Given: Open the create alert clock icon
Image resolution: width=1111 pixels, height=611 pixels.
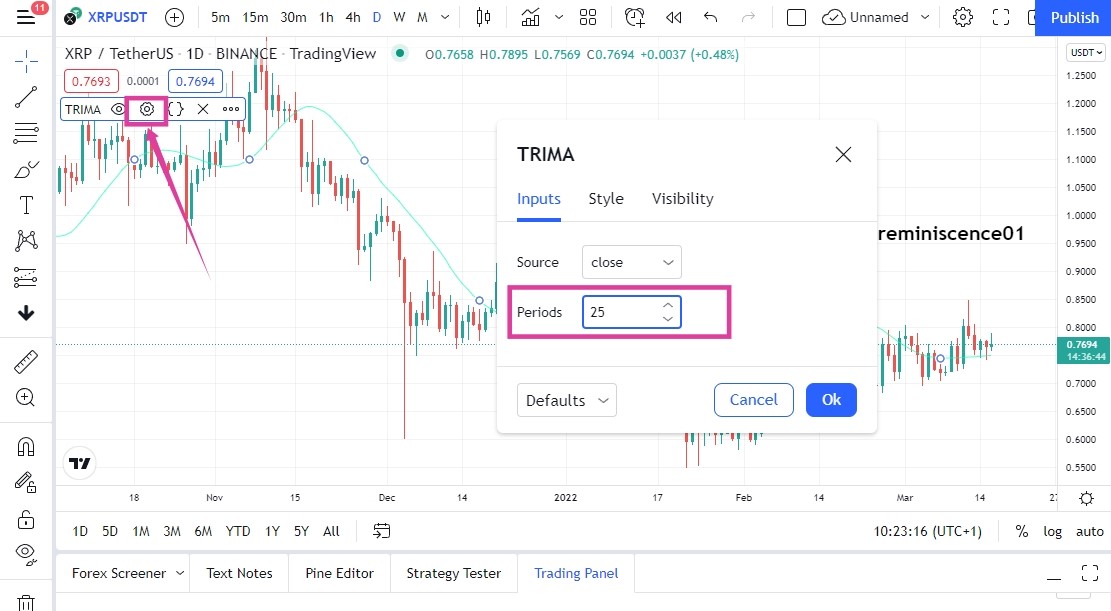Looking at the screenshot, I should click(x=635, y=17).
